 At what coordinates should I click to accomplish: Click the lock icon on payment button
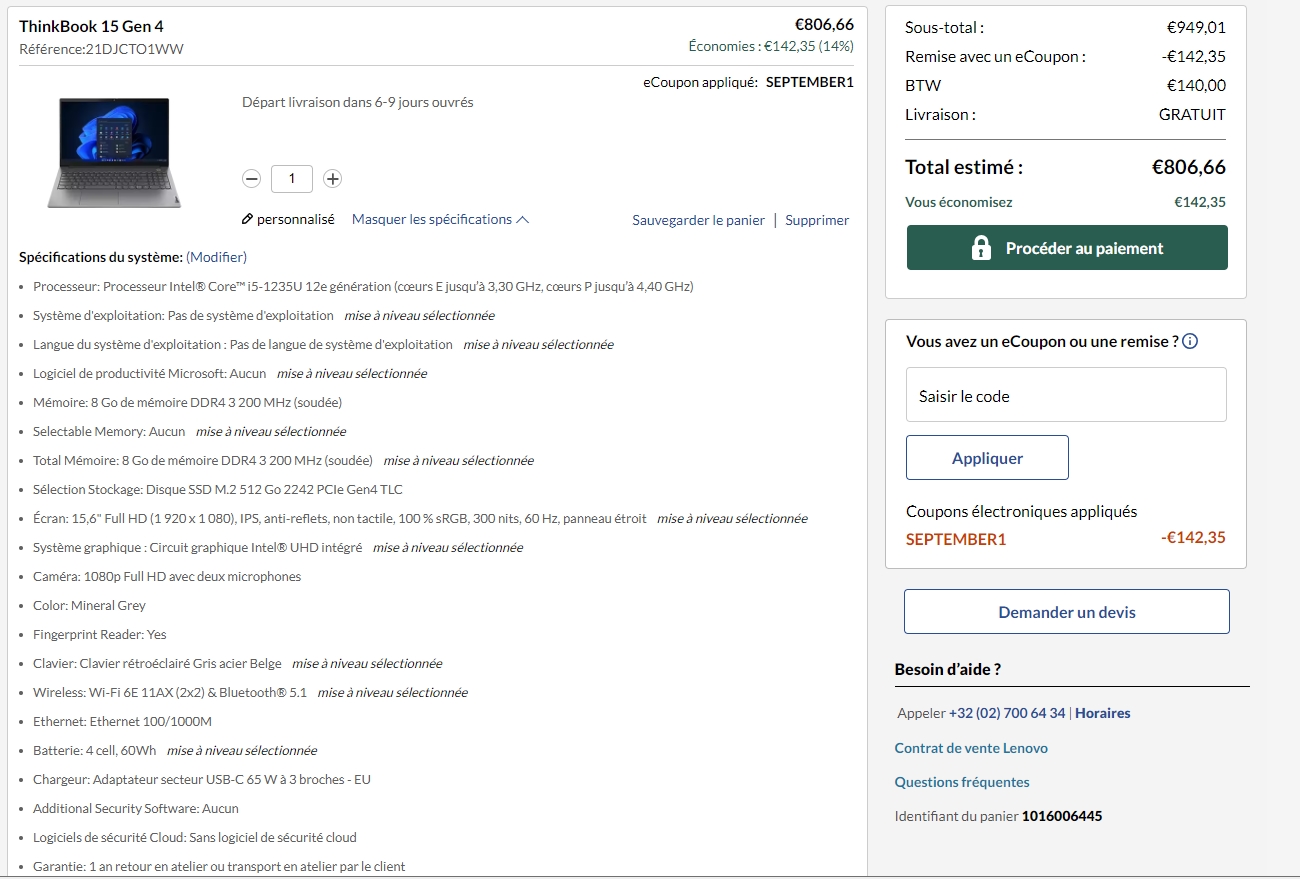pyautogui.click(x=981, y=248)
